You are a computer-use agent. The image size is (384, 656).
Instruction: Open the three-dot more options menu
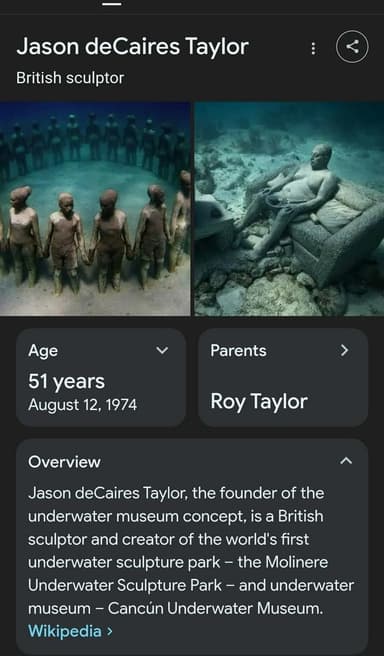click(x=313, y=49)
